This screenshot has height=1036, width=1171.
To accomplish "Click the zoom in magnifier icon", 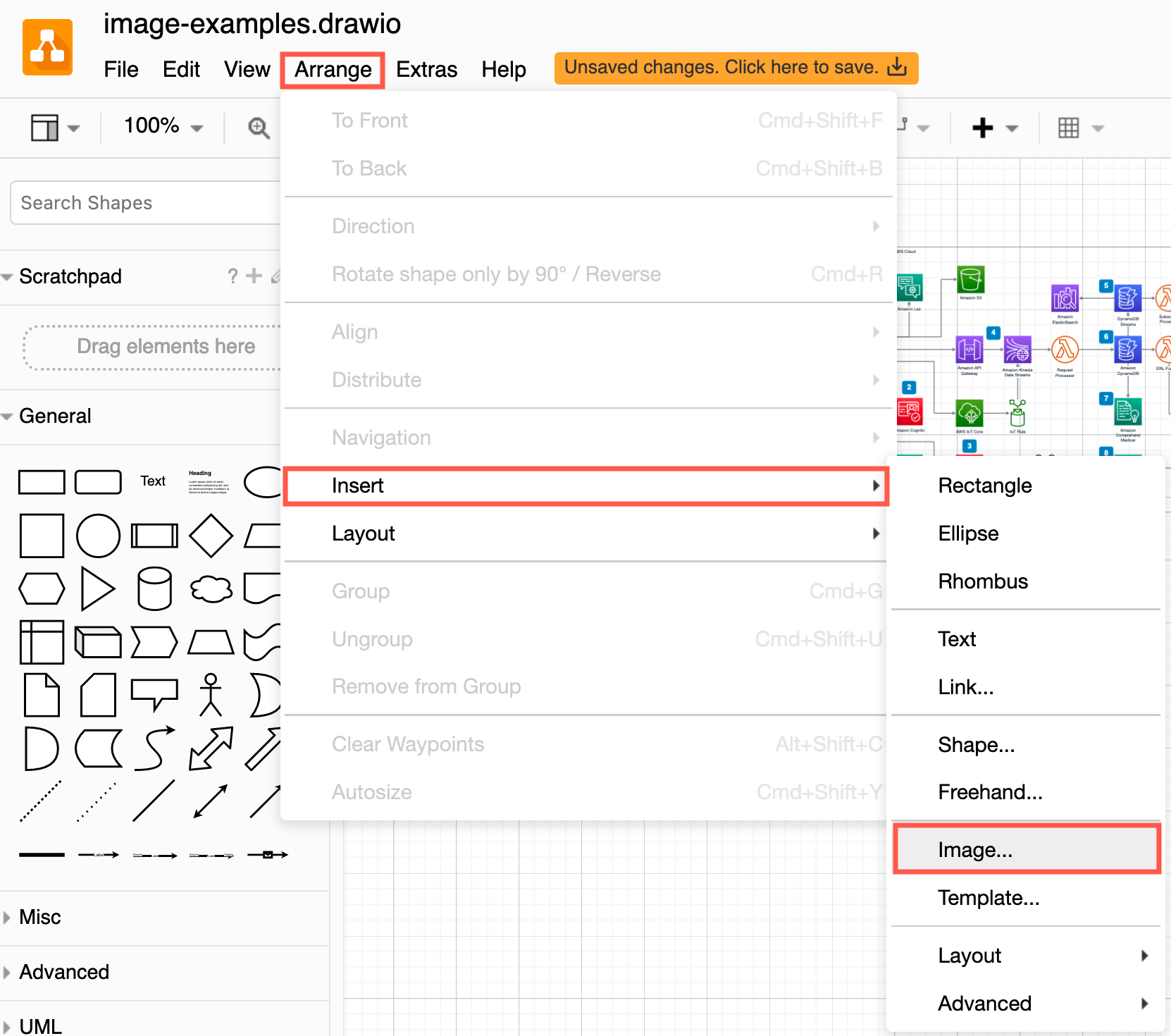I will tap(259, 128).
